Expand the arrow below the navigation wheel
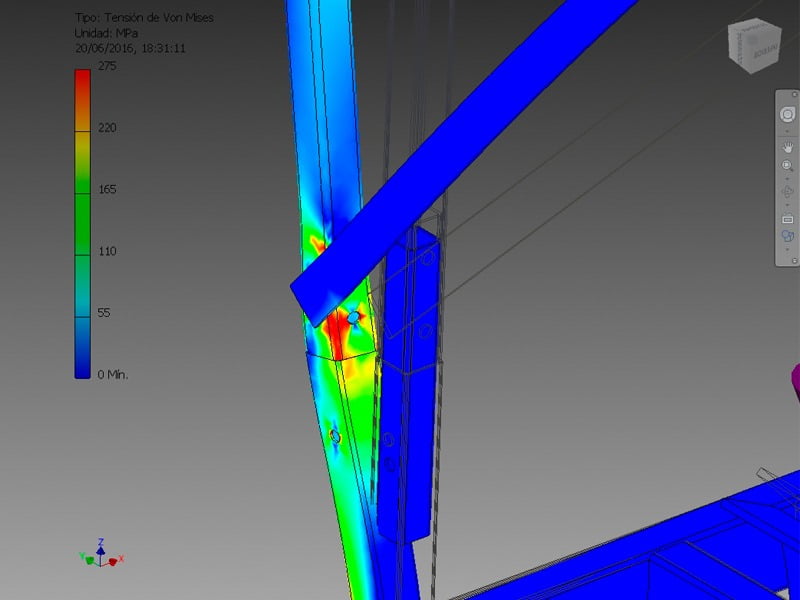This screenshot has height=600, width=800. 787,130
